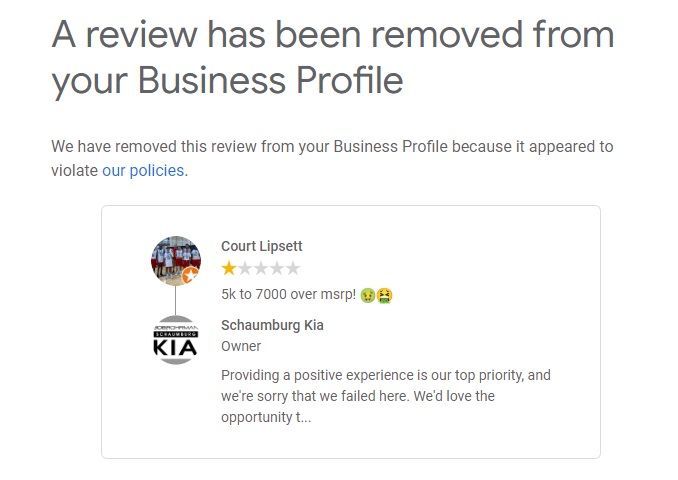Click the Schaumburg Kia logo
Viewport: 678px width, 480px height.
pos(175,340)
